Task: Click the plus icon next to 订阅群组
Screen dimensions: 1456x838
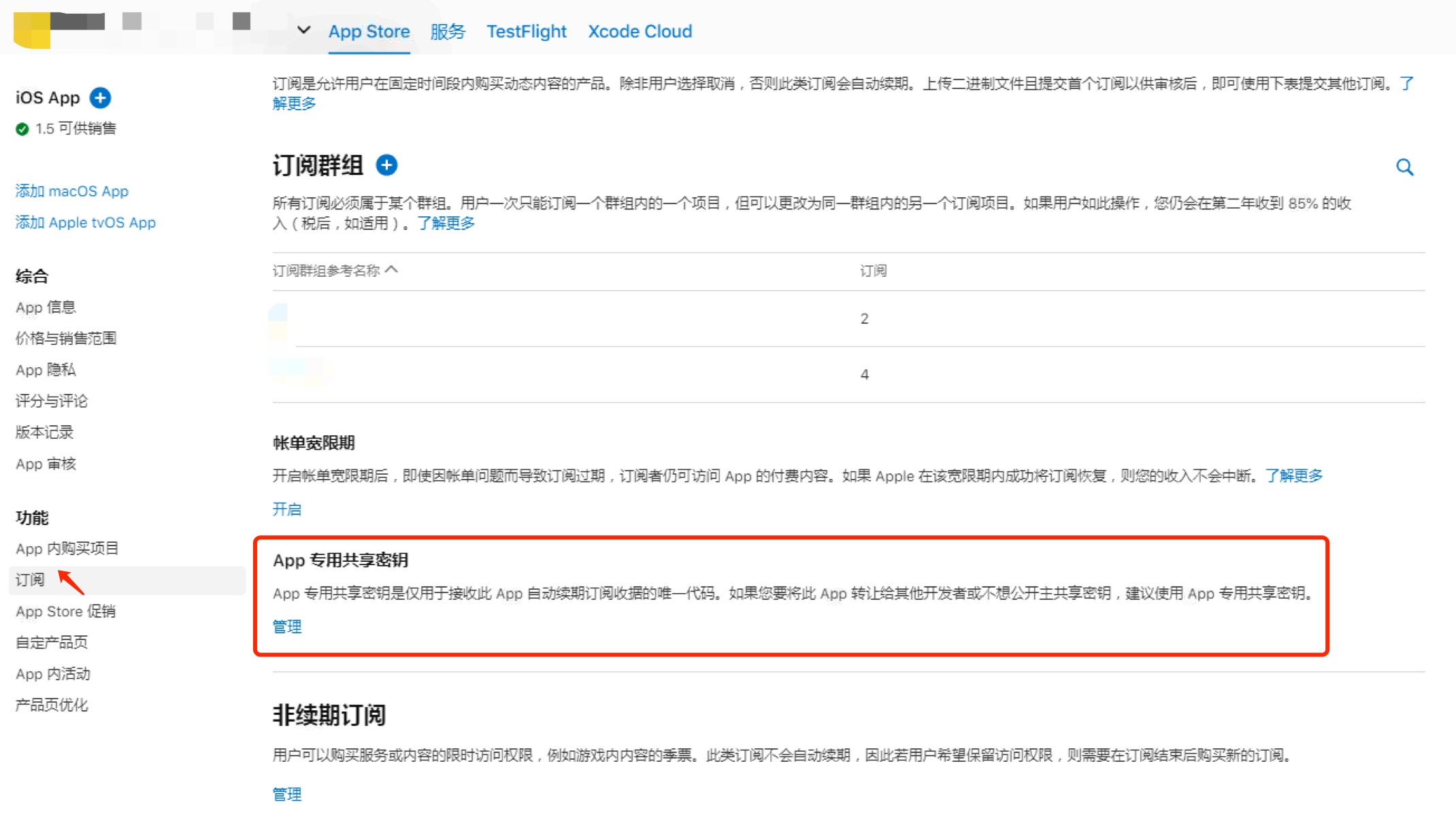Action: [x=386, y=165]
